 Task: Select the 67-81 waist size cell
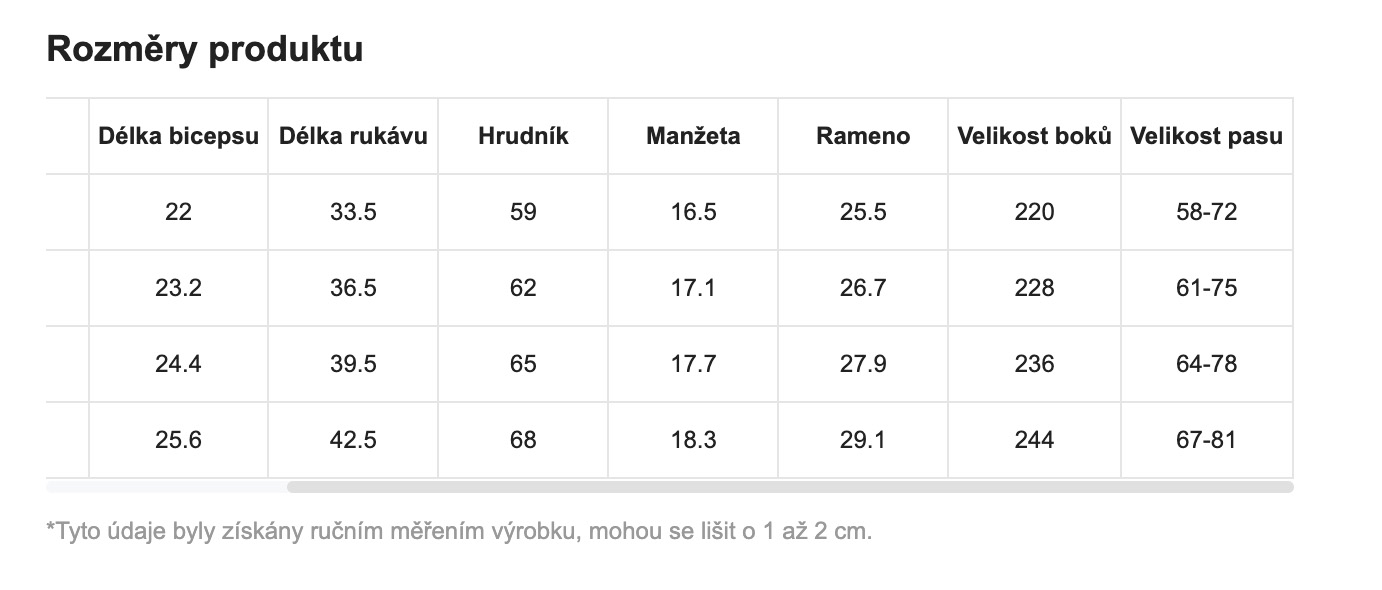(x=1207, y=440)
